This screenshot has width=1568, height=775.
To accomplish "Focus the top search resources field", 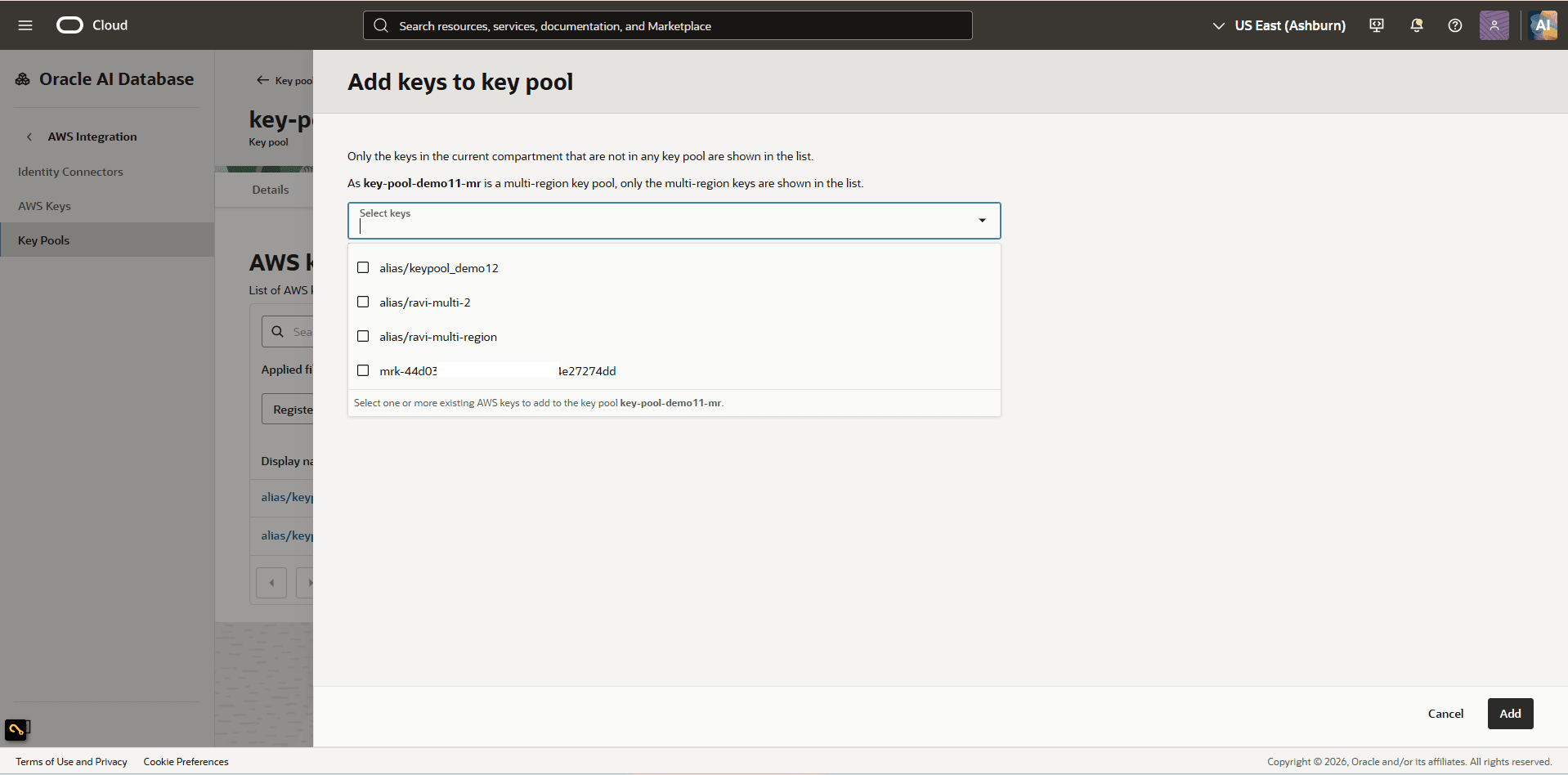I will click(667, 25).
